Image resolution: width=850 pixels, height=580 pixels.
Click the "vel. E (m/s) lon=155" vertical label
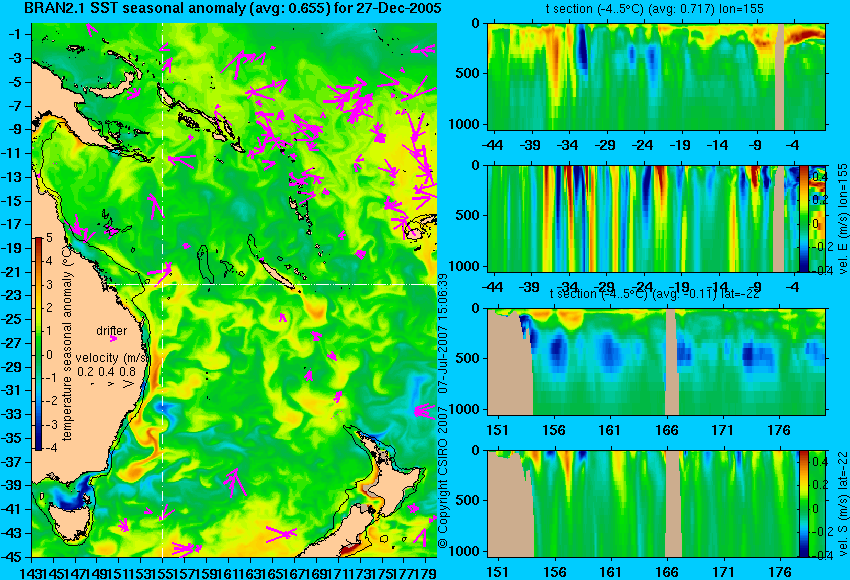[x=842, y=218]
